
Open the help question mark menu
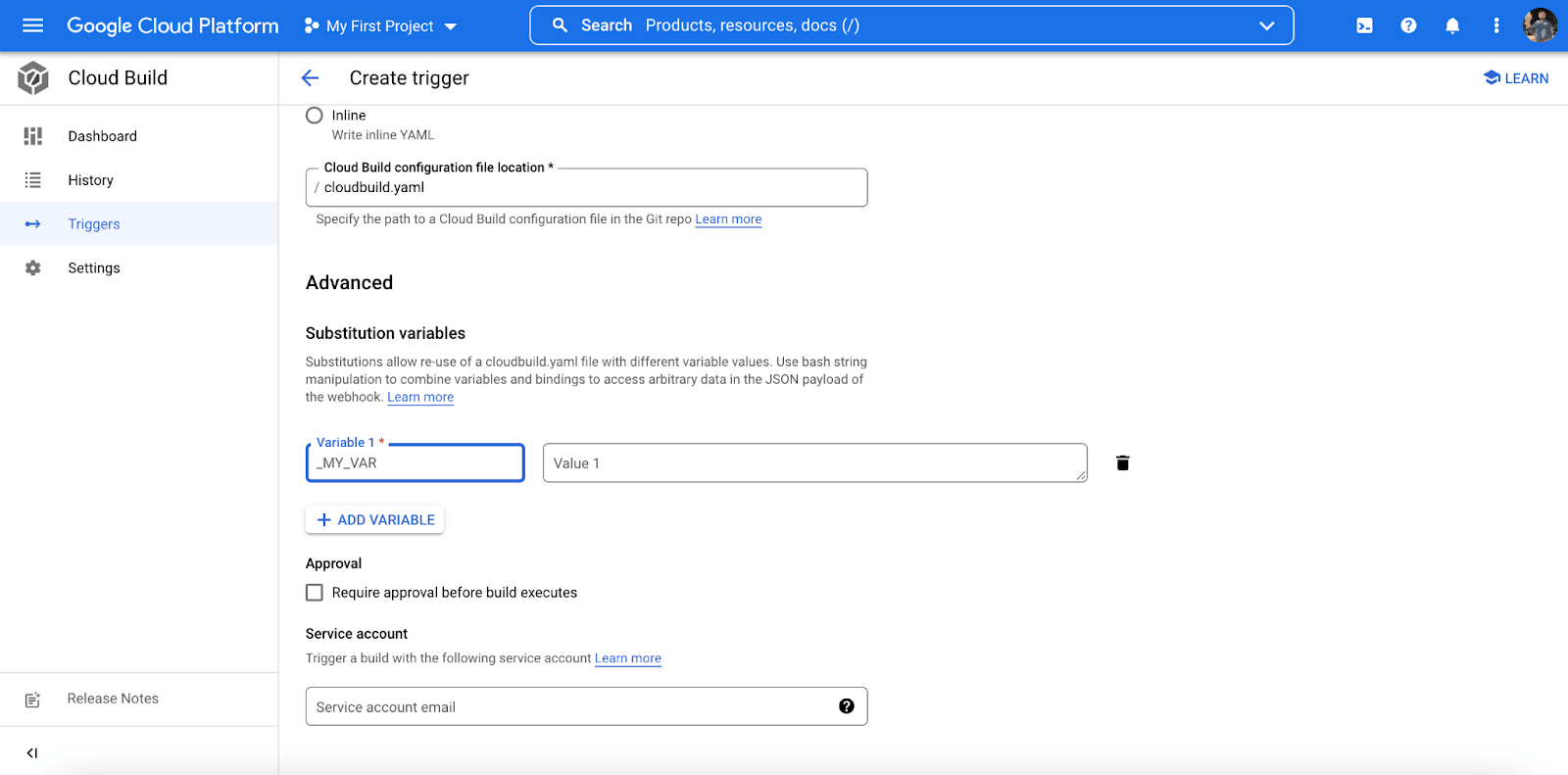[x=1408, y=25]
